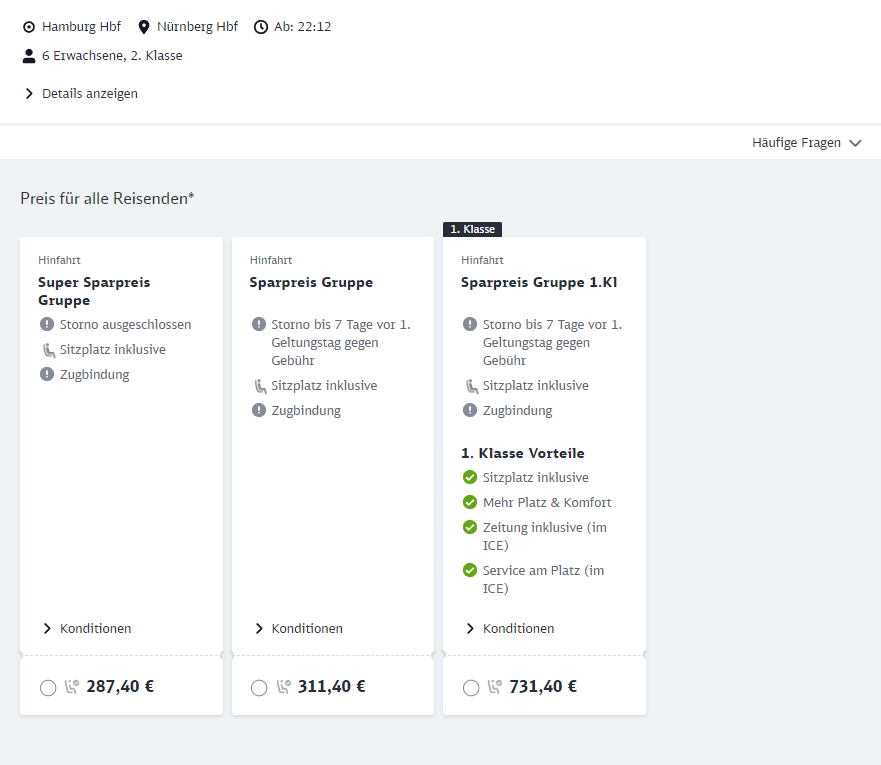Viewport: 881px width, 765px height.
Task: Expand Konditionen for Sparpreis Gruppe 1.Kl
Action: 510,629
